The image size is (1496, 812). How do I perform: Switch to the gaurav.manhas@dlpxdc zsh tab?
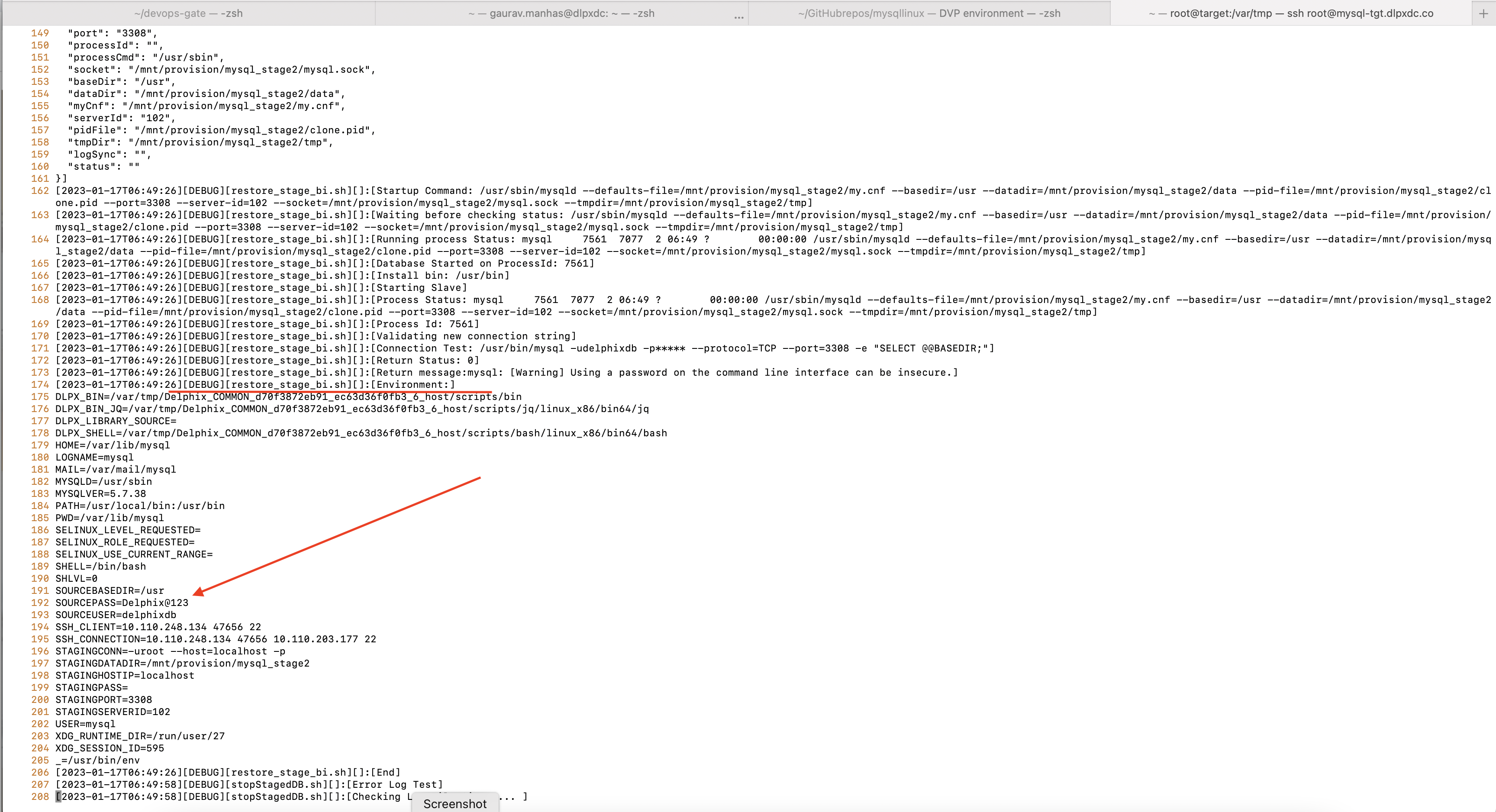(561, 13)
